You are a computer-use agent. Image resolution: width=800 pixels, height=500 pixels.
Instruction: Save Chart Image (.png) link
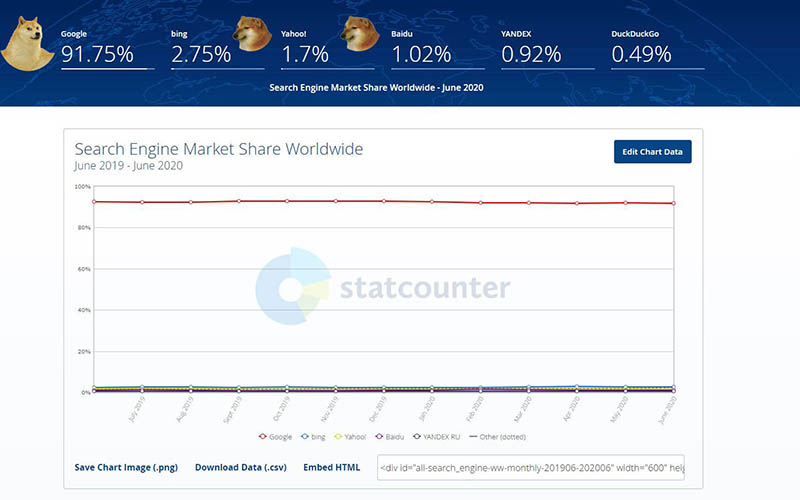(126, 467)
